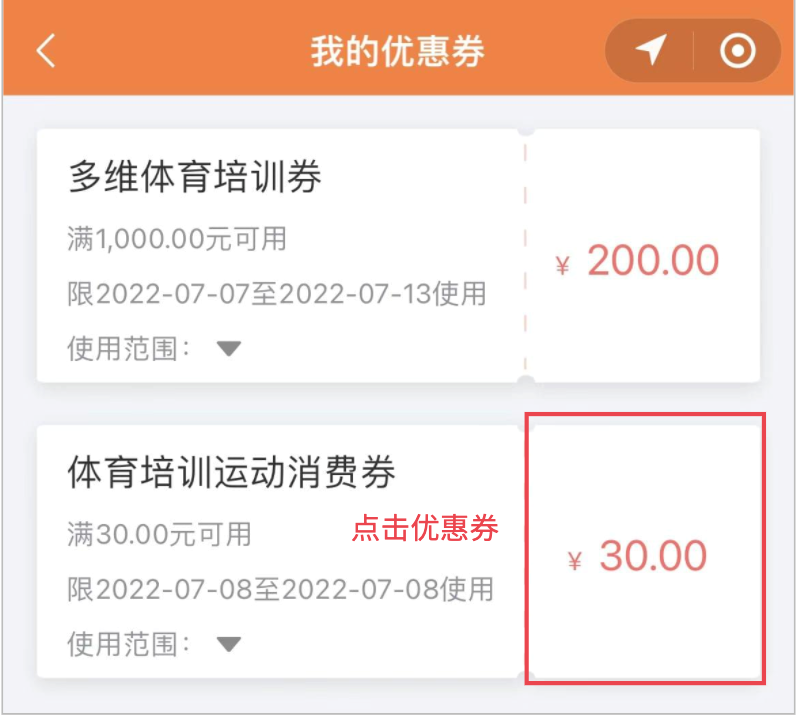Select the 30.00 coupon amount

coord(653,557)
